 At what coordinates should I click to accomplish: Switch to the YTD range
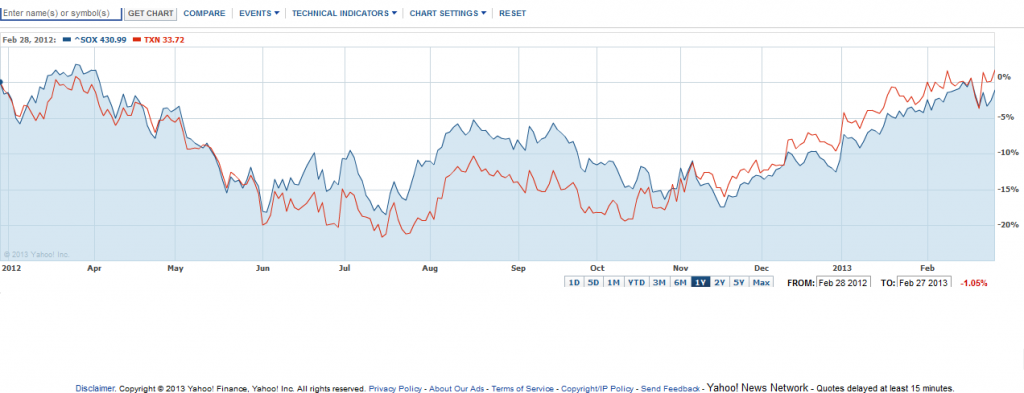pyautogui.click(x=636, y=283)
